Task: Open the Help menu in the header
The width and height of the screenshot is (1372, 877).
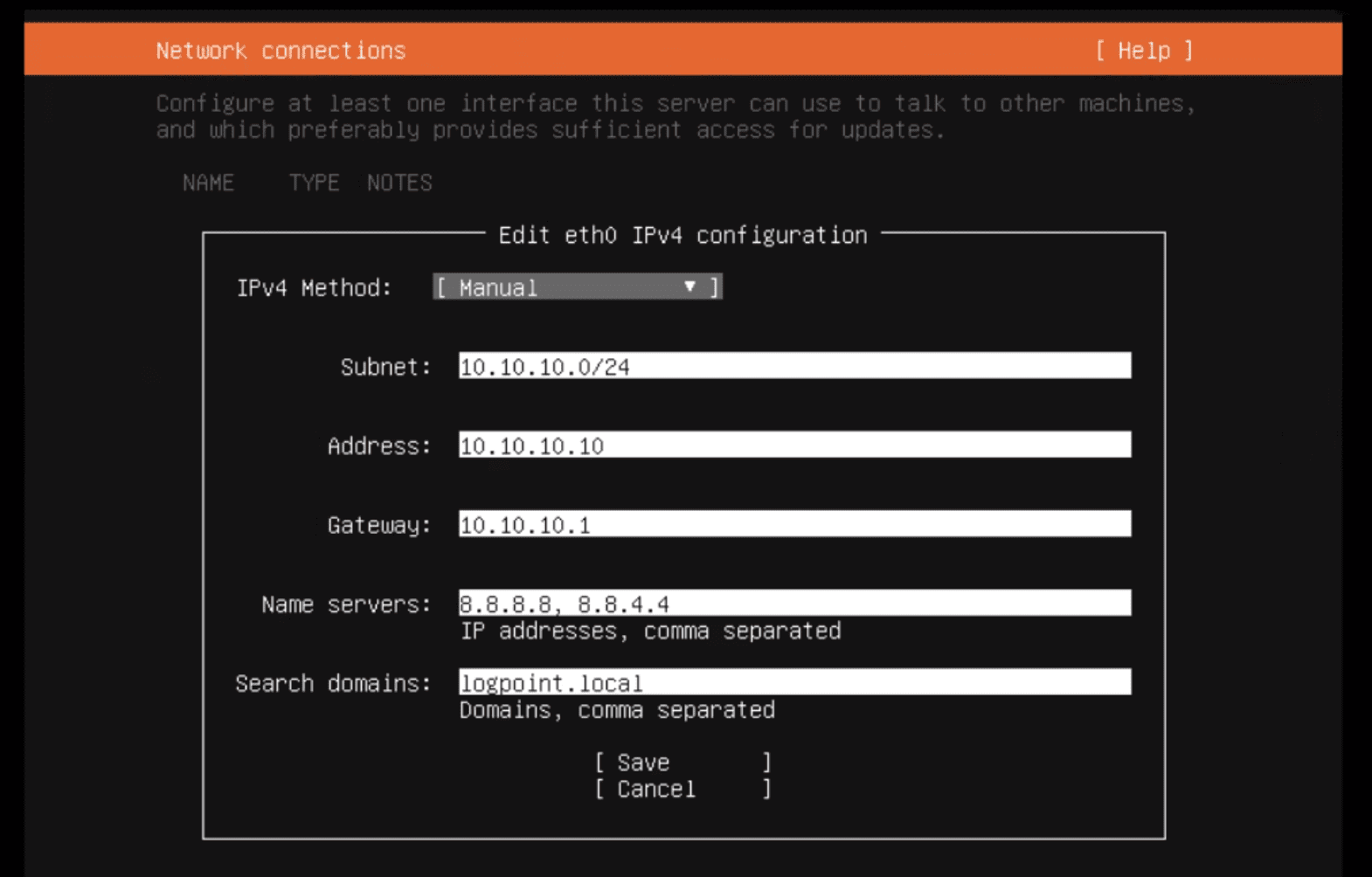Action: tap(1143, 51)
